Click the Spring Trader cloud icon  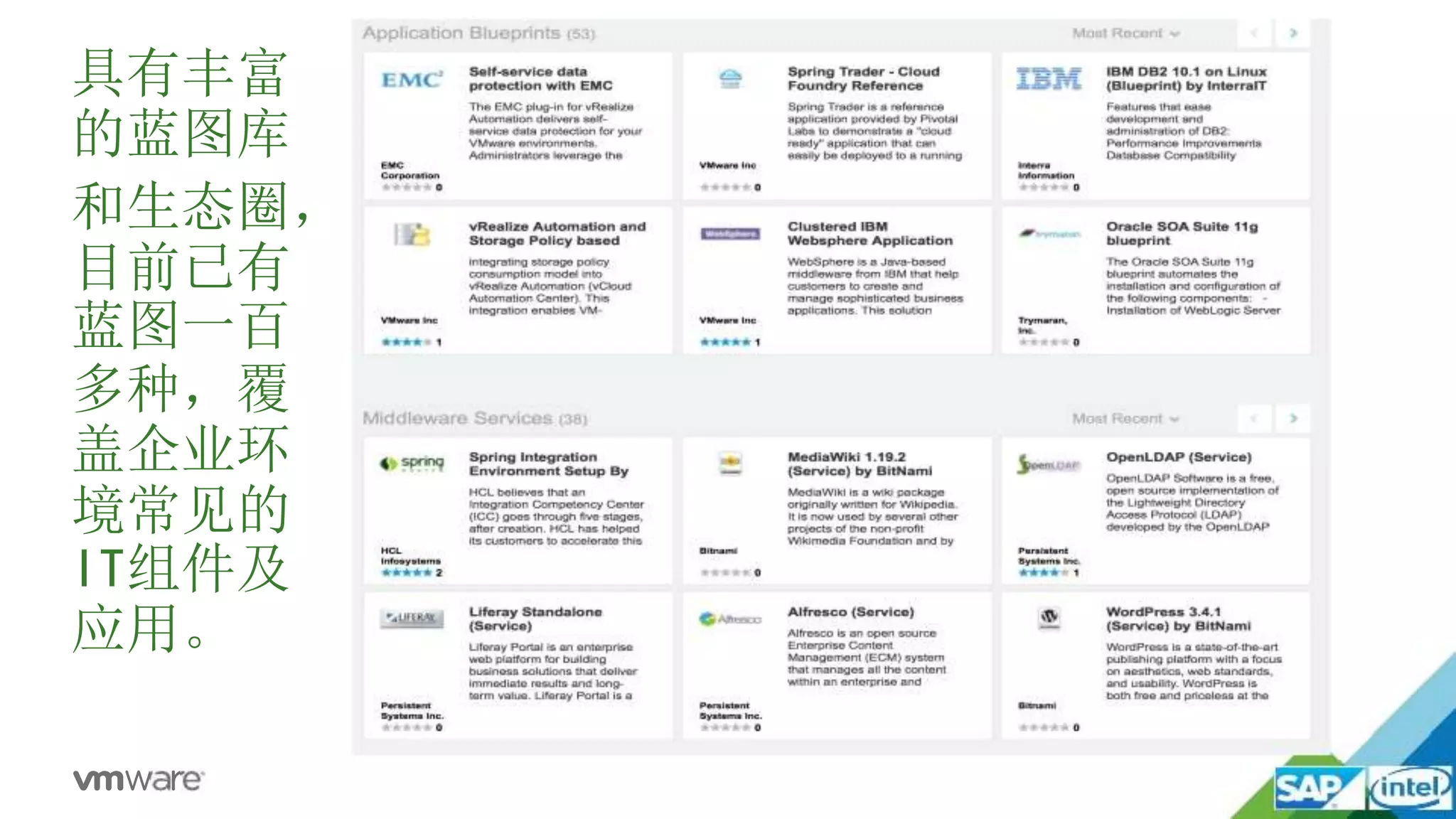tap(730, 78)
